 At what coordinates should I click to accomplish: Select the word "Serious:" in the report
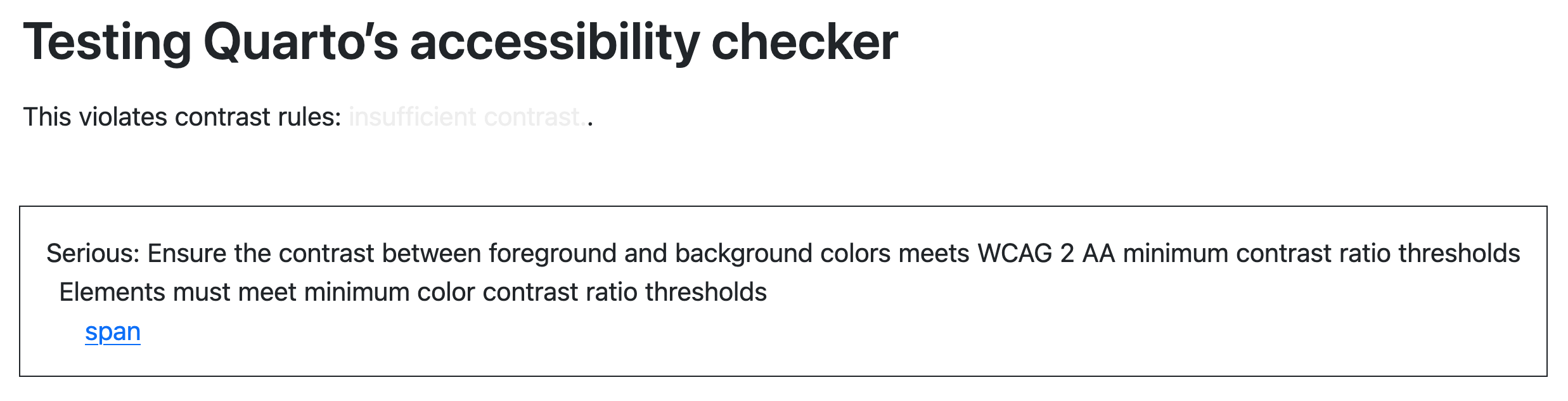[x=93, y=254]
